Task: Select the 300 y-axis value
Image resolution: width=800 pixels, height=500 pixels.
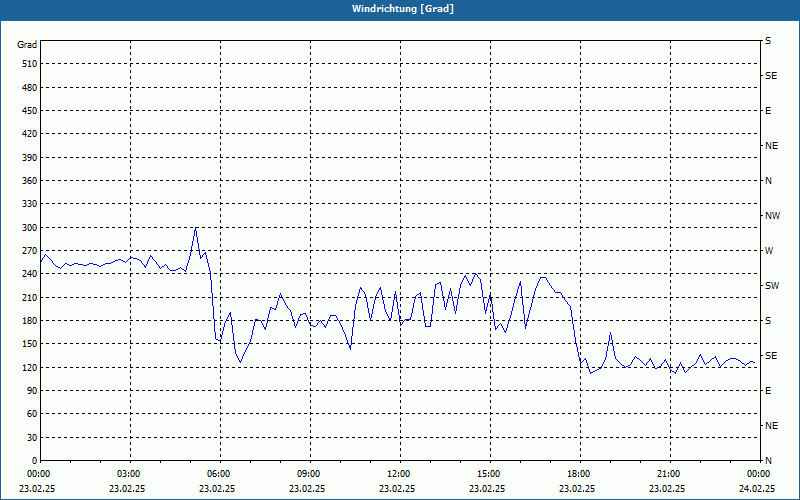Action: coord(30,228)
